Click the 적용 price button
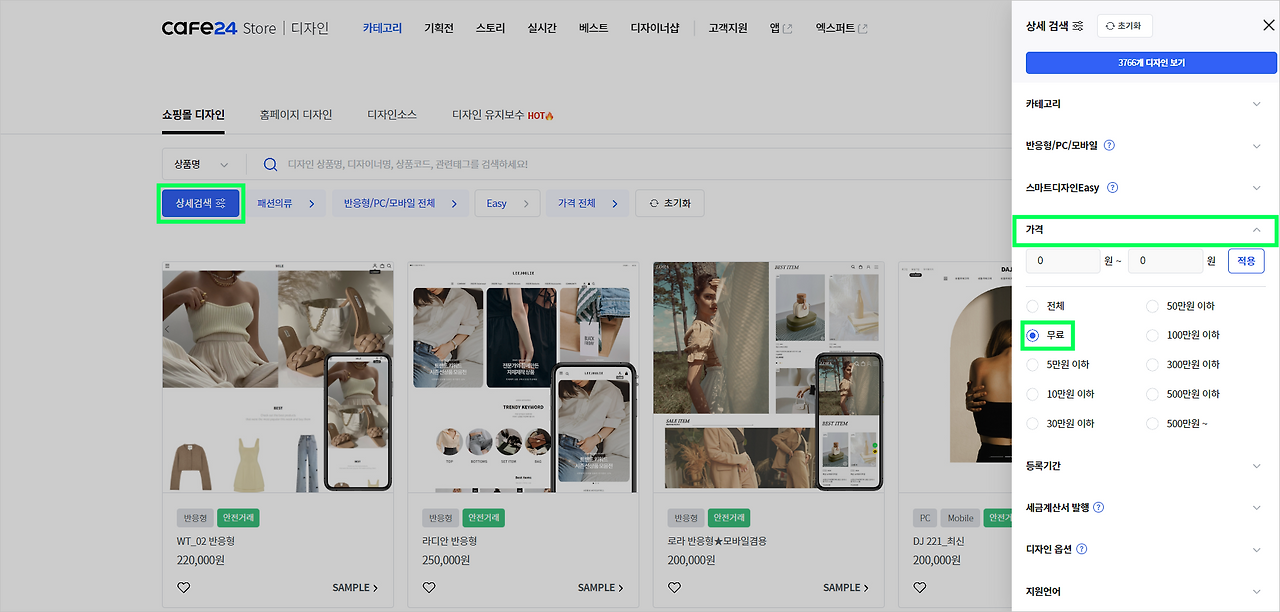The height and width of the screenshot is (612, 1280). click(x=1246, y=261)
